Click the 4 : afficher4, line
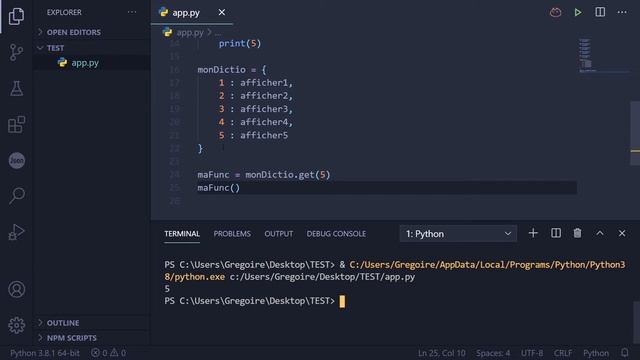This screenshot has width=640, height=360. click(256, 122)
